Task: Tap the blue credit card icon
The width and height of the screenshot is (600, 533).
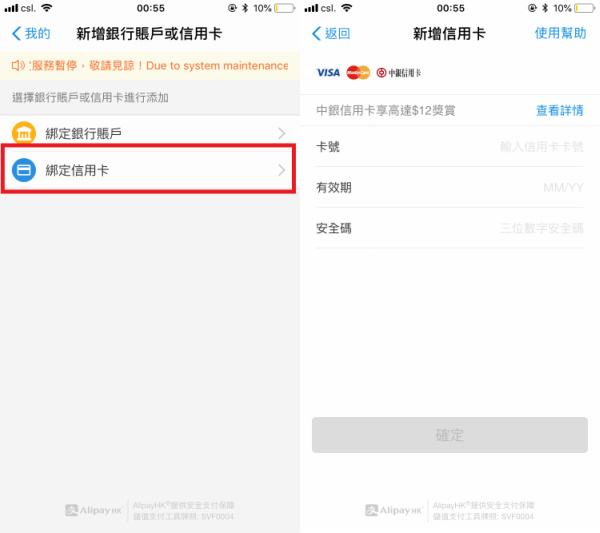Action: [x=24, y=170]
